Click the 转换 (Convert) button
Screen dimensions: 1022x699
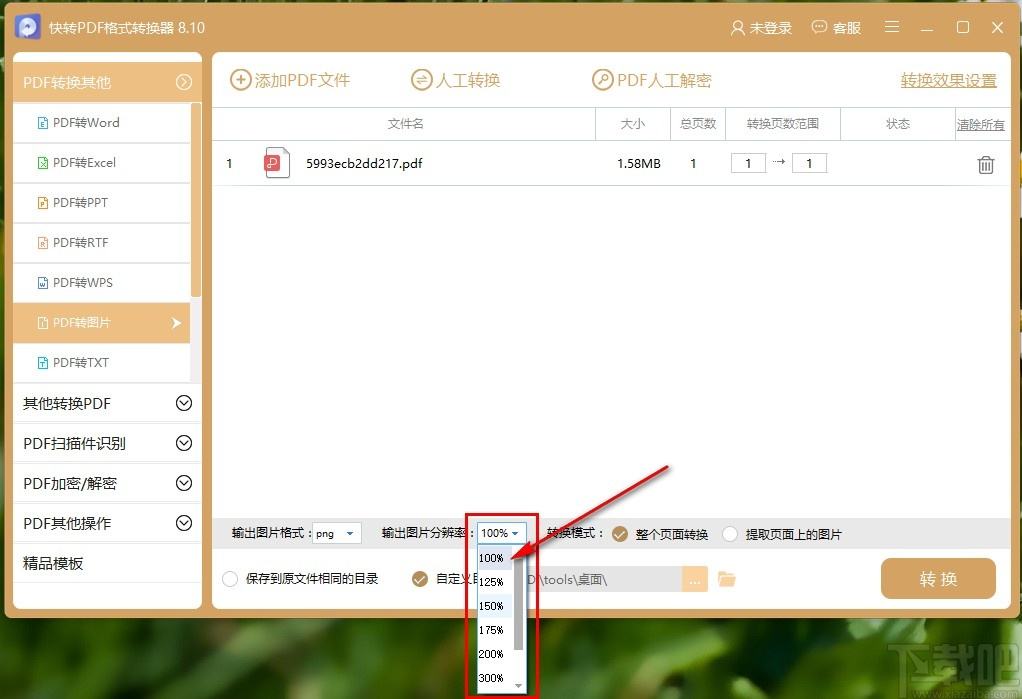pyautogui.click(x=937, y=578)
